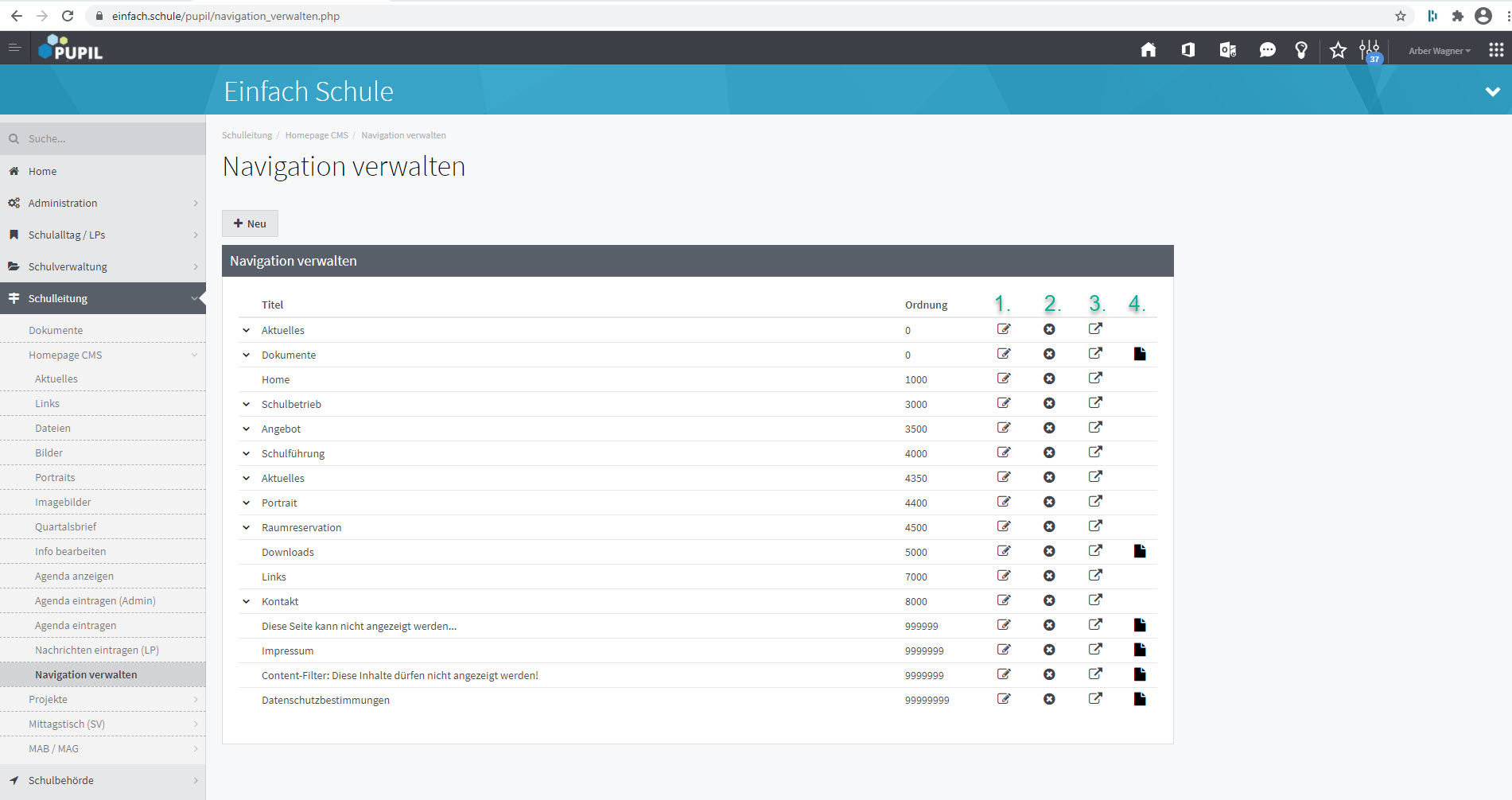
Task: Click the lightbulb icon in top bar
Action: [x=1301, y=50]
